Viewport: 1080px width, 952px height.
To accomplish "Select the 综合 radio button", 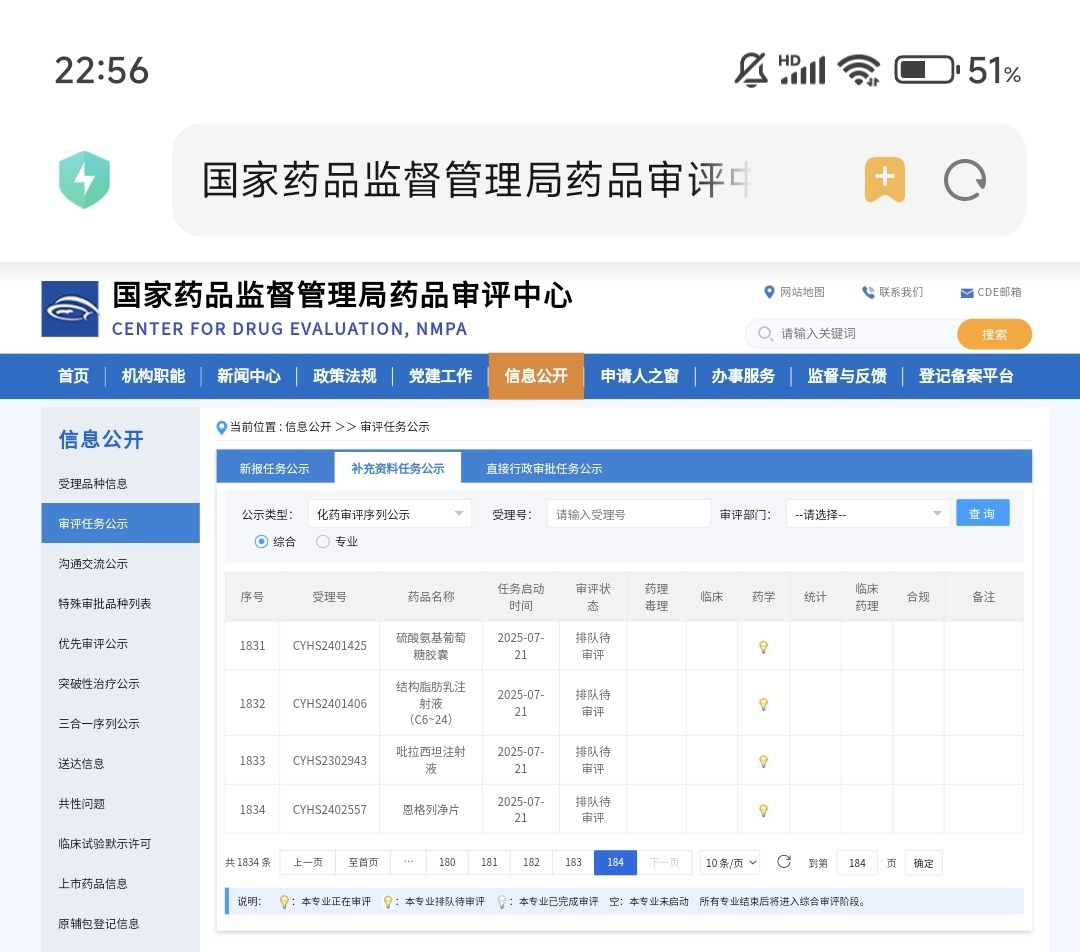I will point(261,541).
